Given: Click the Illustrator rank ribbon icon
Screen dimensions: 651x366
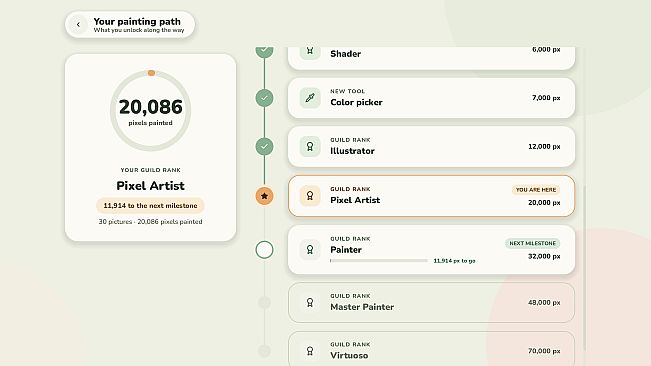Looking at the screenshot, I should point(310,146).
